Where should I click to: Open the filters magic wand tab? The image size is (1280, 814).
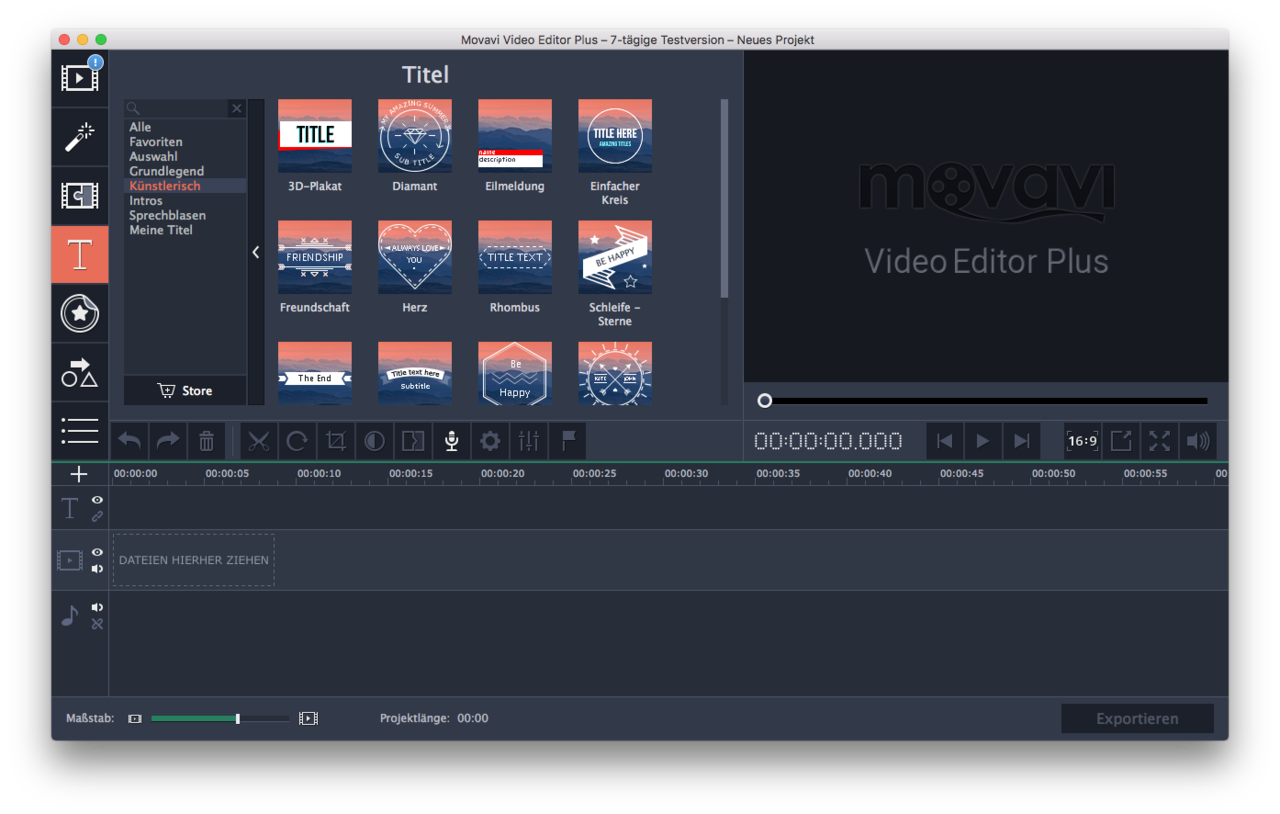pyautogui.click(x=80, y=137)
